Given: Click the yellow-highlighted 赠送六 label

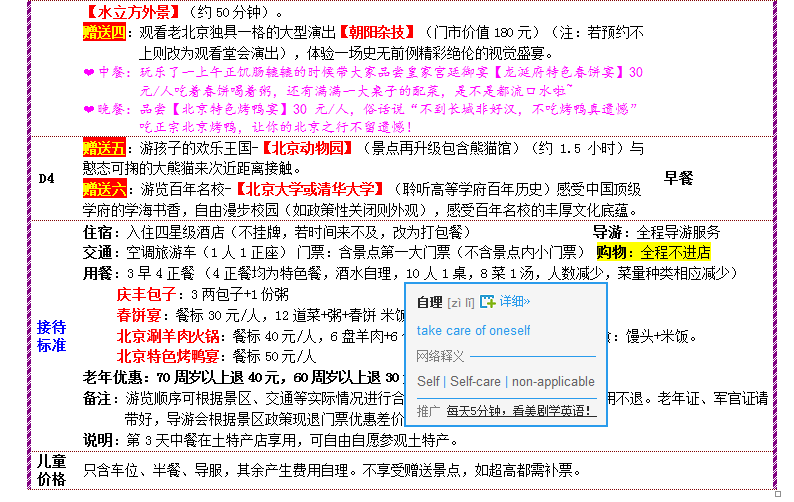Looking at the screenshot, I should tap(102, 187).
